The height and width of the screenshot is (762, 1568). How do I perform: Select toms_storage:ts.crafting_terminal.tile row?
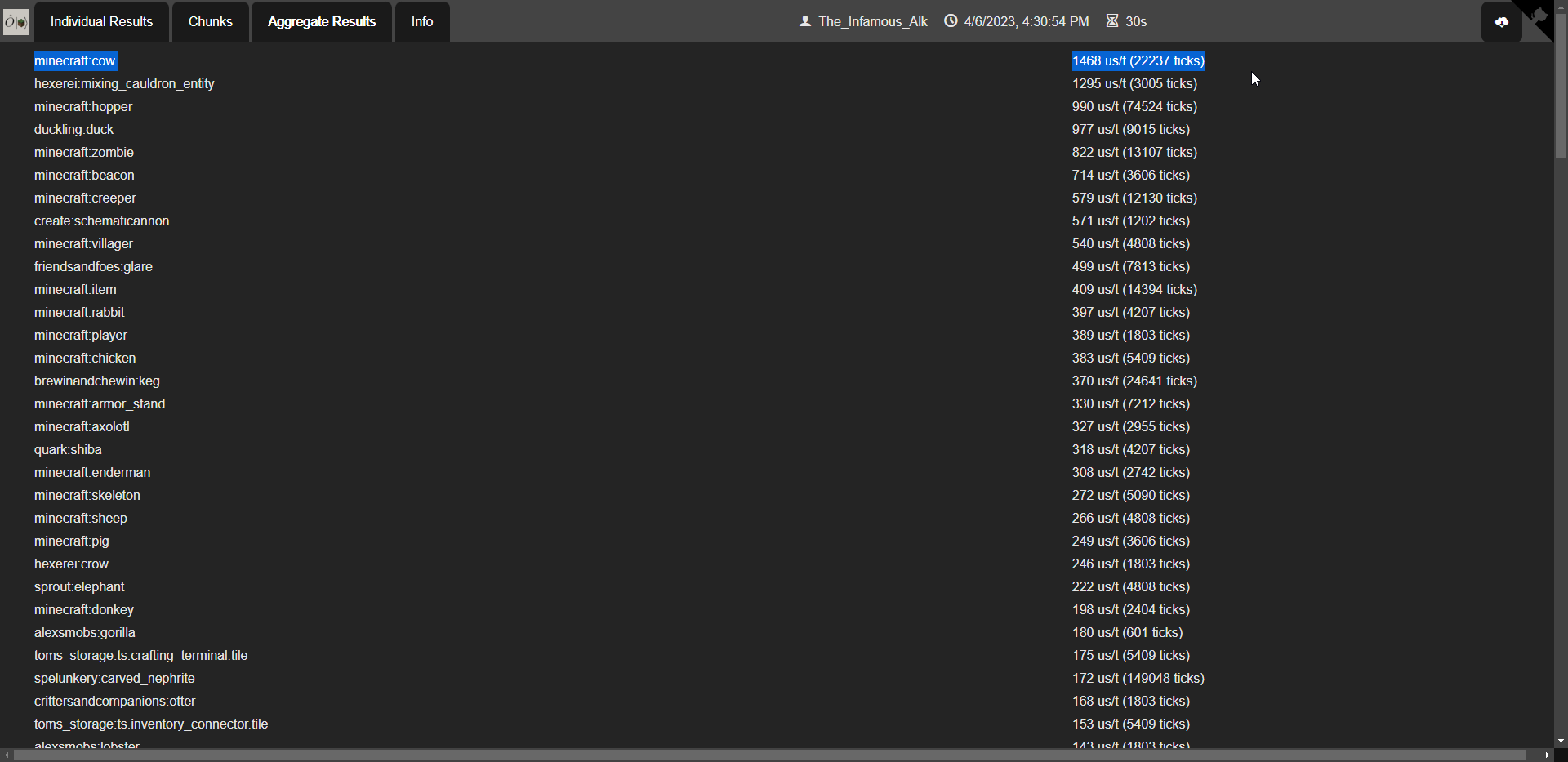[x=141, y=656]
